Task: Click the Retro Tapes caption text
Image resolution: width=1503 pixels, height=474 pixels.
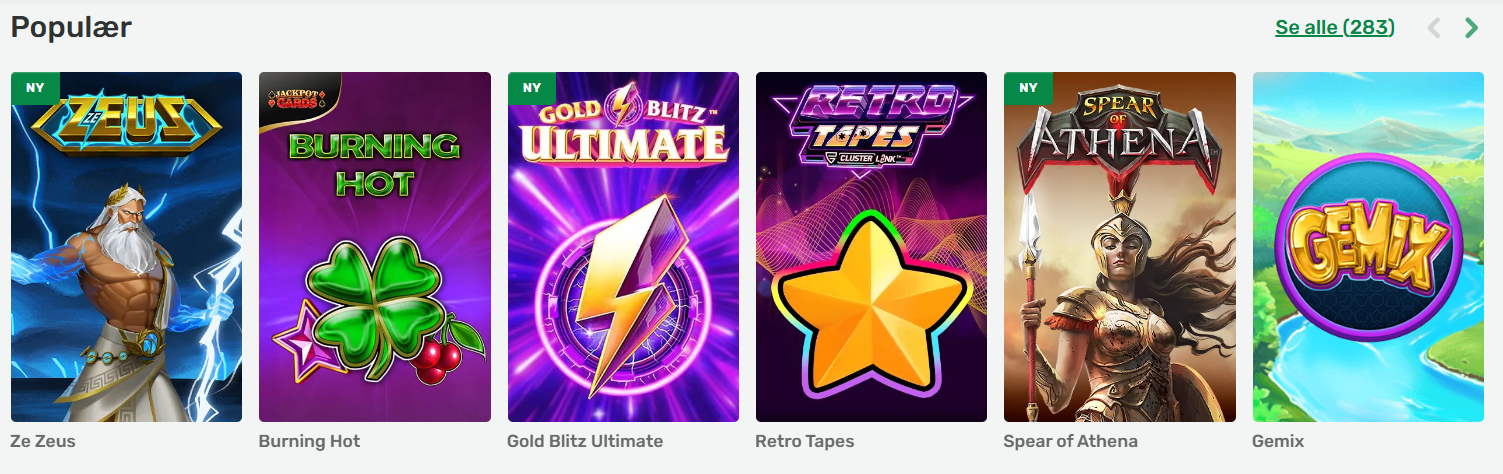Action: point(805,441)
